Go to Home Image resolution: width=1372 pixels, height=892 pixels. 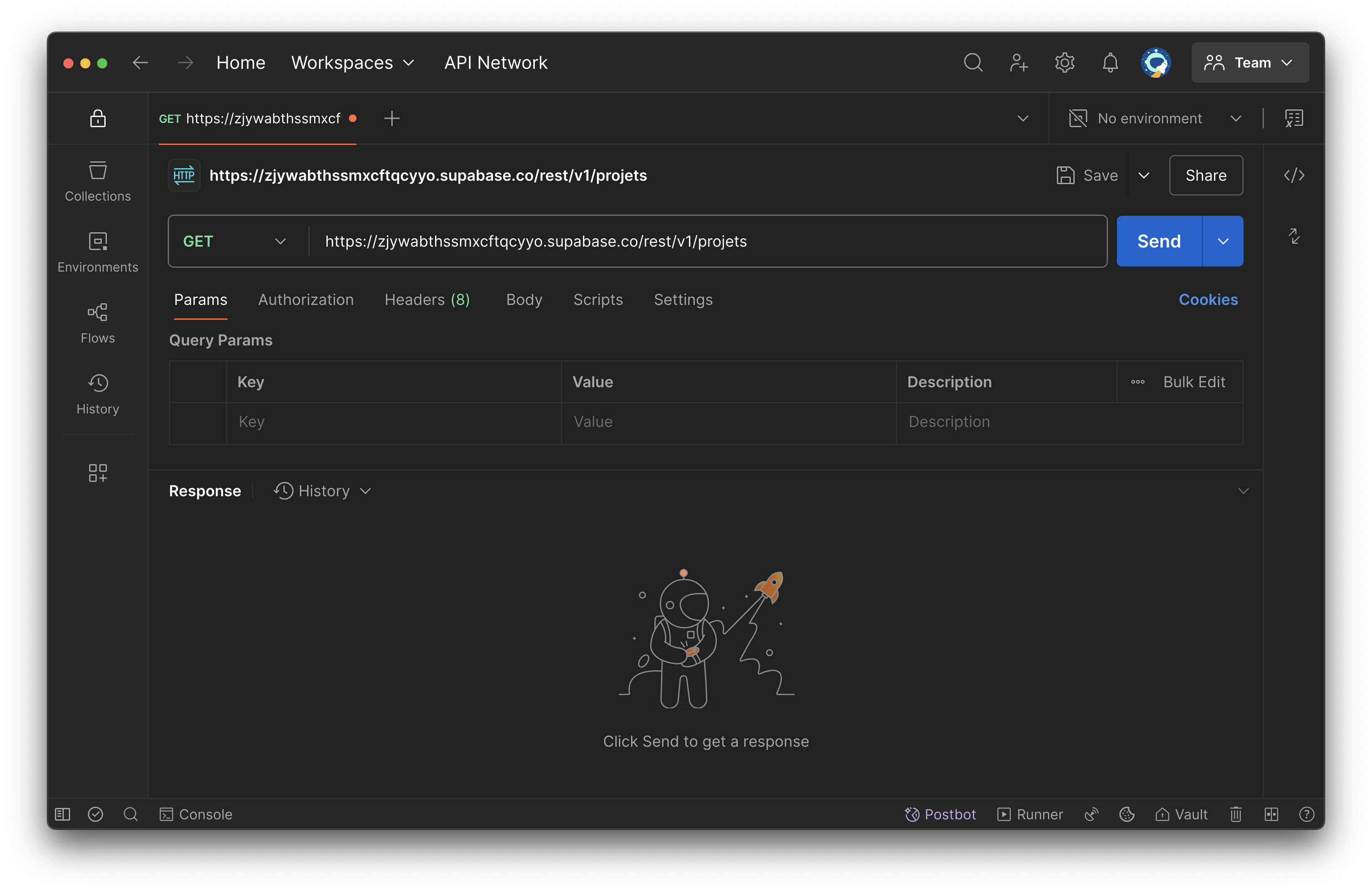240,62
